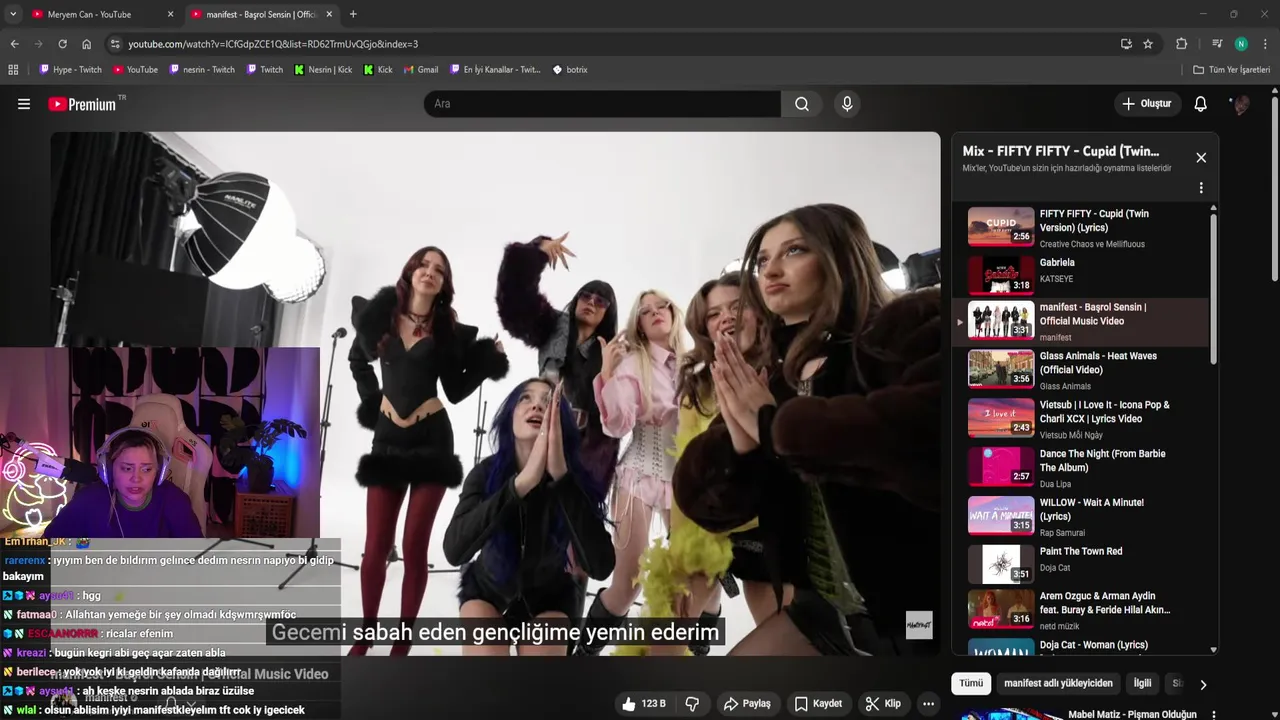
Task: Expand the 'Tüm Yer İşaretleri' bookmarks folder
Action: click(1231, 70)
